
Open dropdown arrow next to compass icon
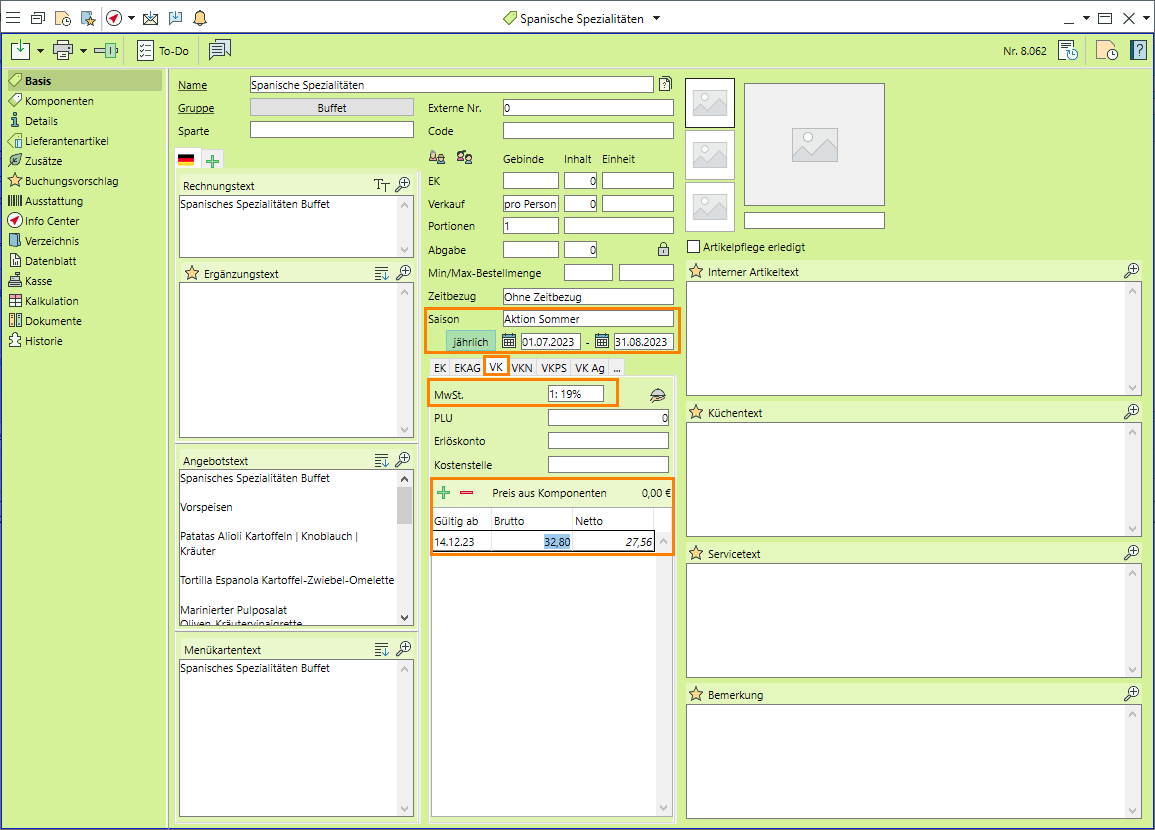coord(131,18)
